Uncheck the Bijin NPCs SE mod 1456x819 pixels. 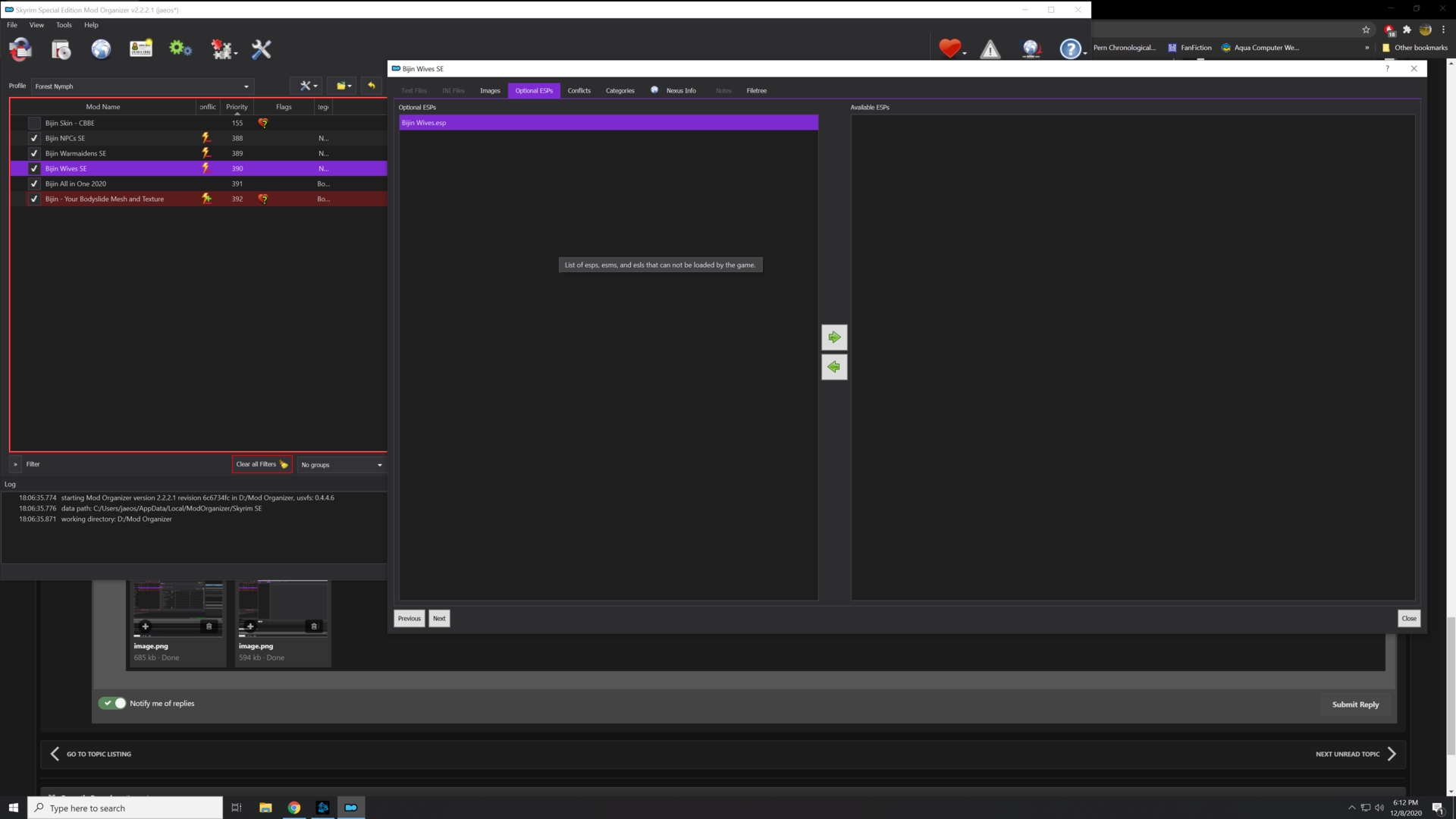(x=34, y=138)
